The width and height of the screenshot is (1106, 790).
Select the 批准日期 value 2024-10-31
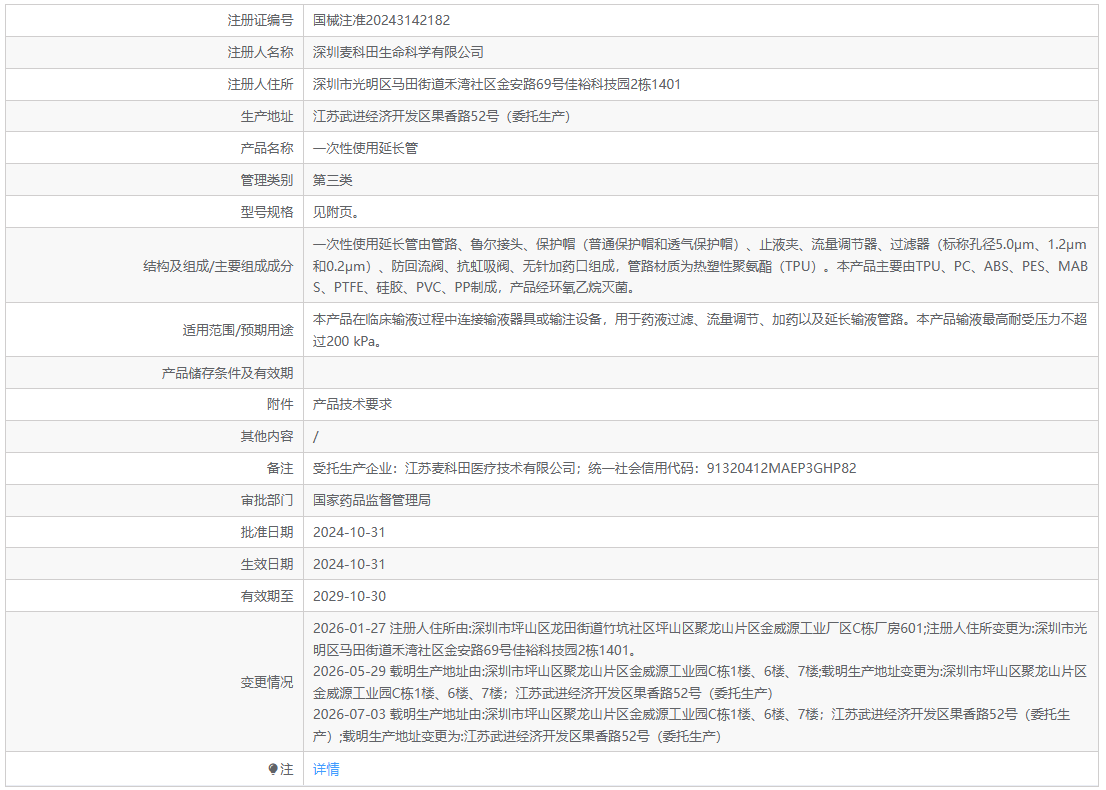(349, 533)
